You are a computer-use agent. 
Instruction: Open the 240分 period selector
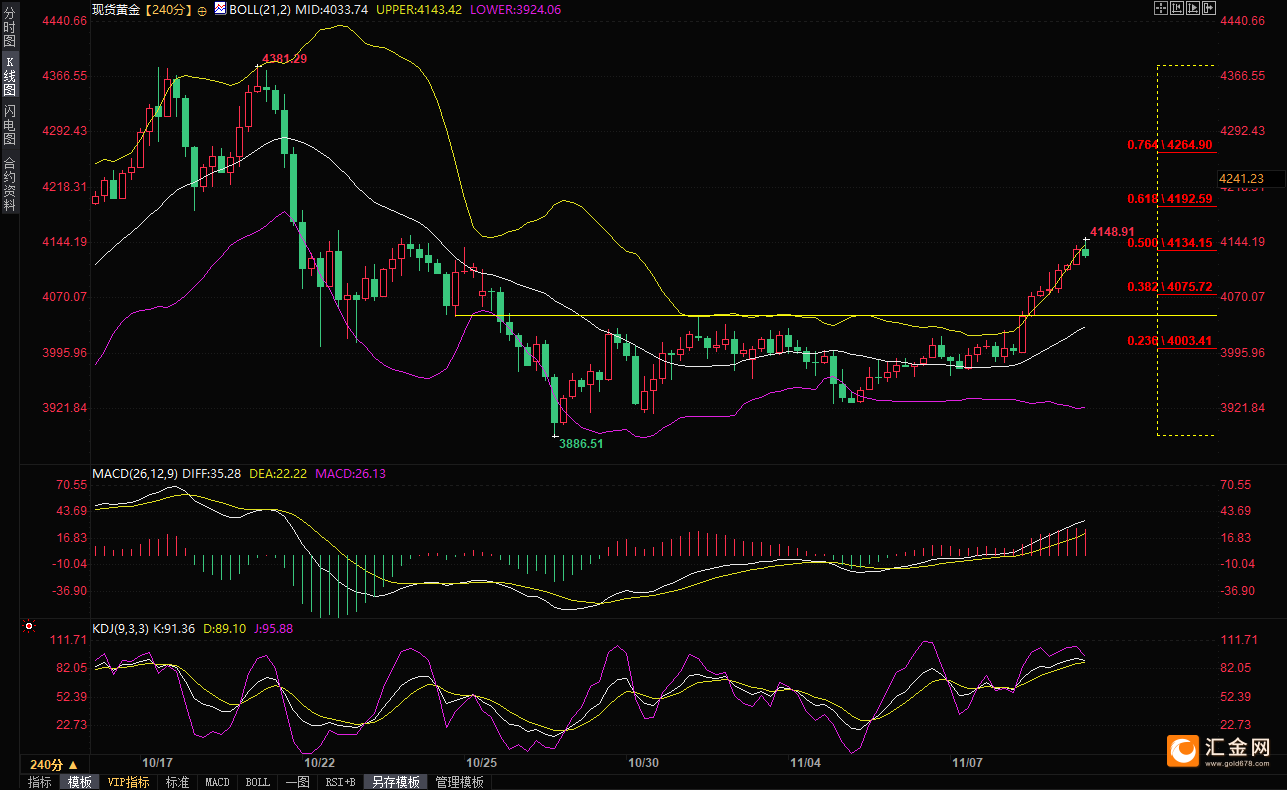coord(54,764)
